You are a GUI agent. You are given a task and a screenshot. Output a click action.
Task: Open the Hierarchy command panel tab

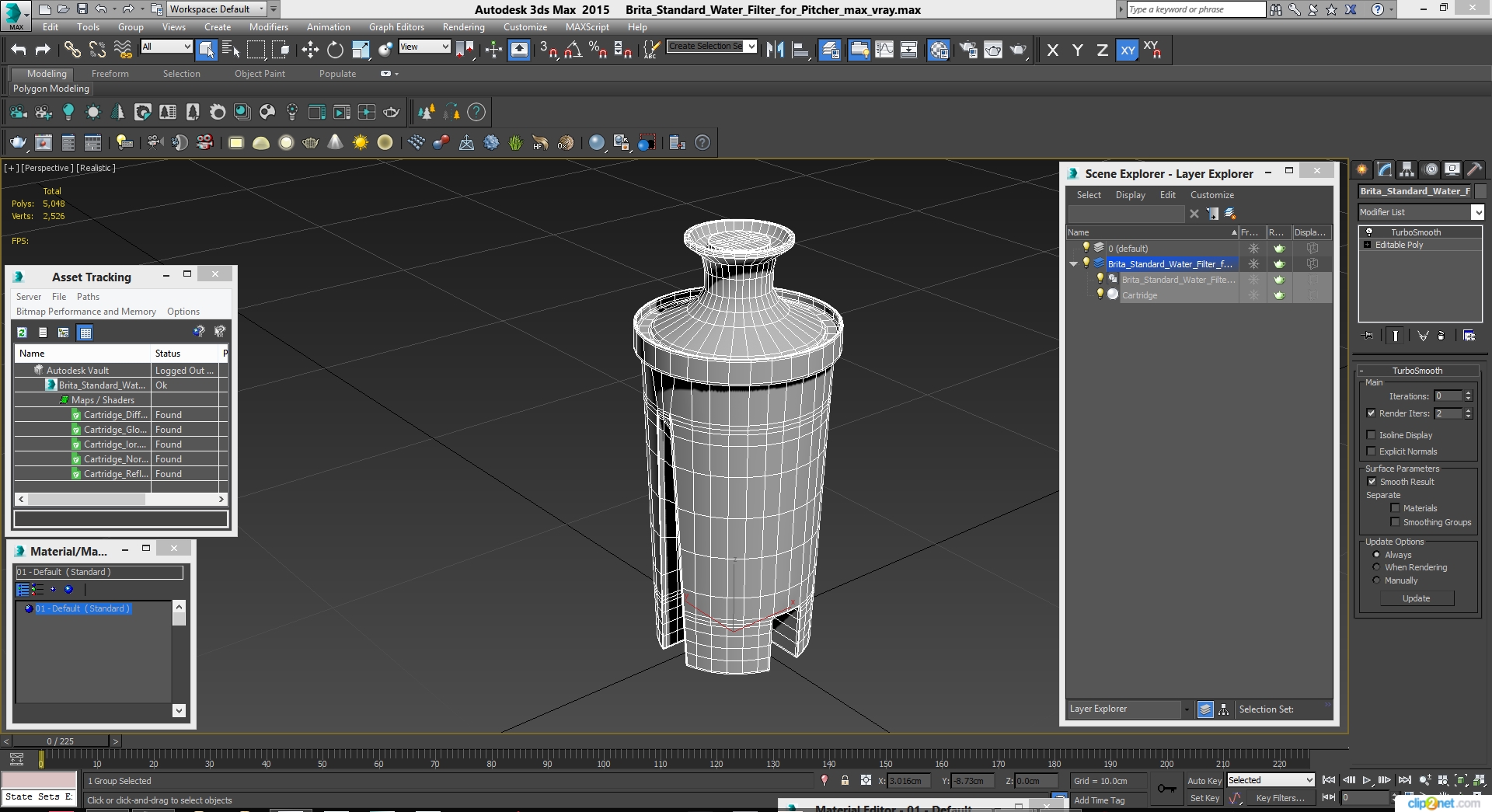click(x=1407, y=169)
